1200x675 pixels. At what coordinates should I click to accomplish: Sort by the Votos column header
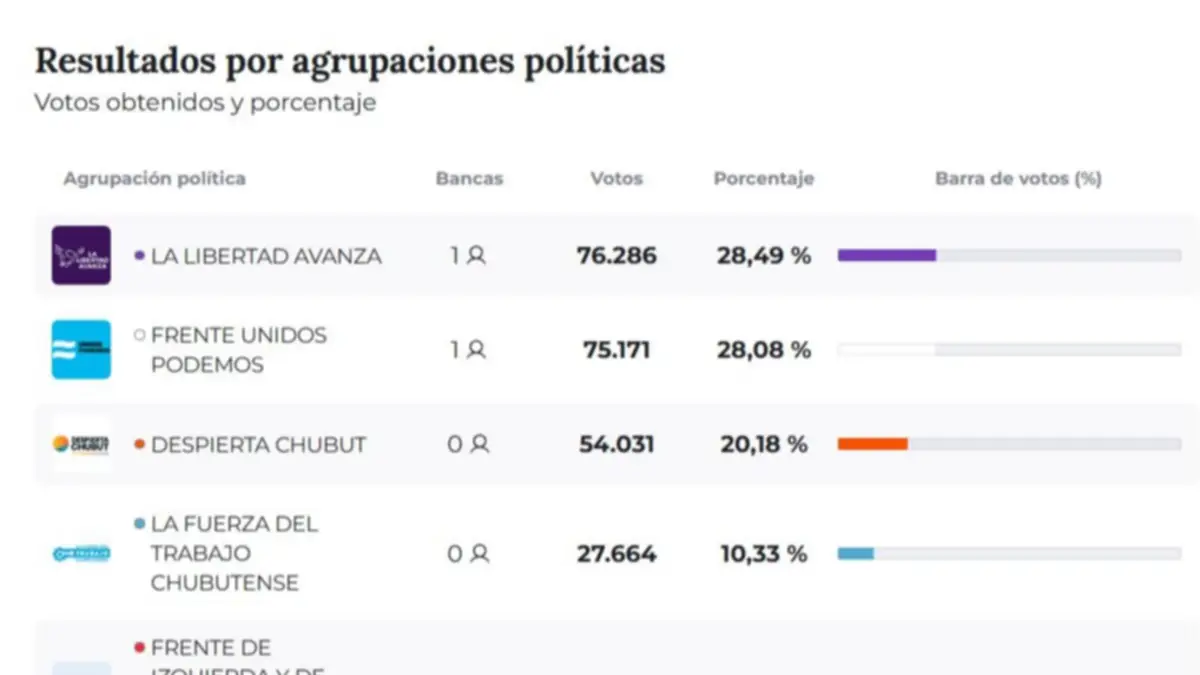(616, 179)
